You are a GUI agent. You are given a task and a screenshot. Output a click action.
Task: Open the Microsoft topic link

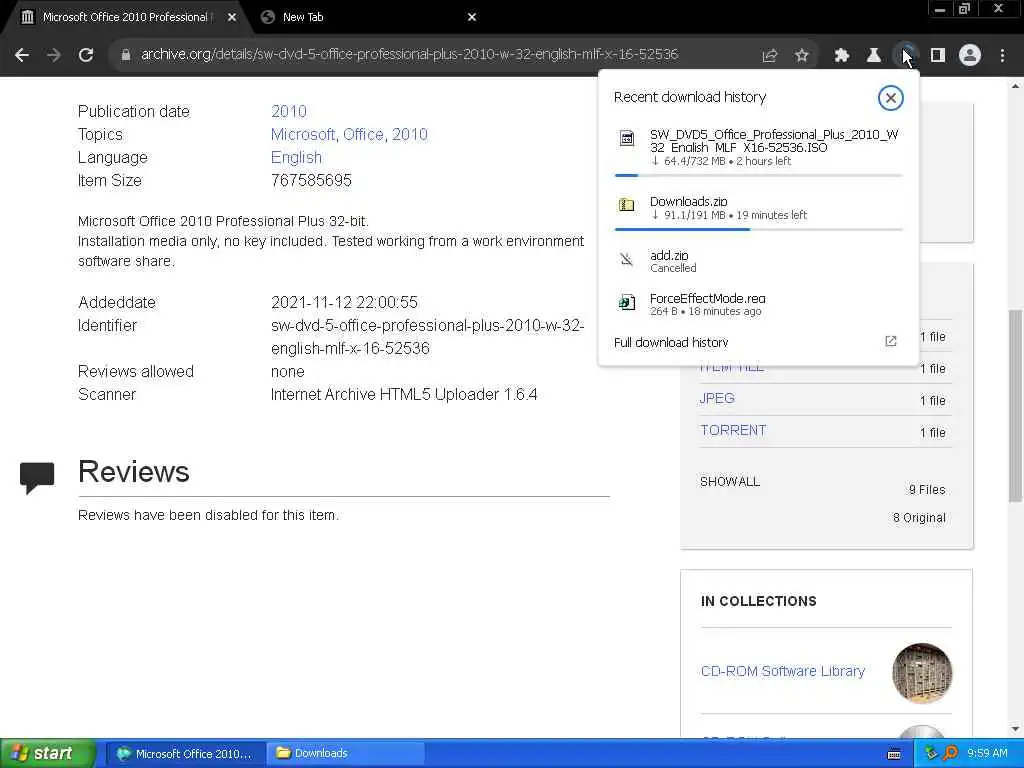[303, 135]
